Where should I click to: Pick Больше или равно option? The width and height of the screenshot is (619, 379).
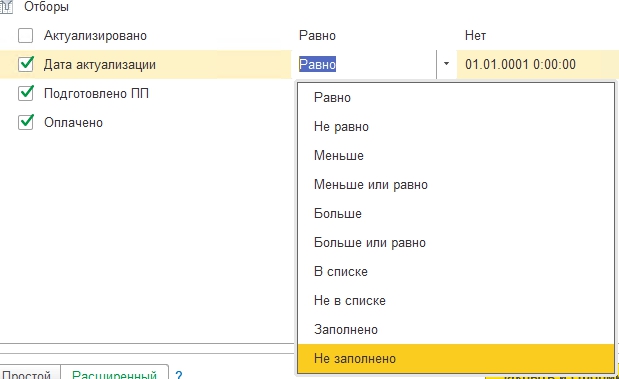tap(456, 242)
